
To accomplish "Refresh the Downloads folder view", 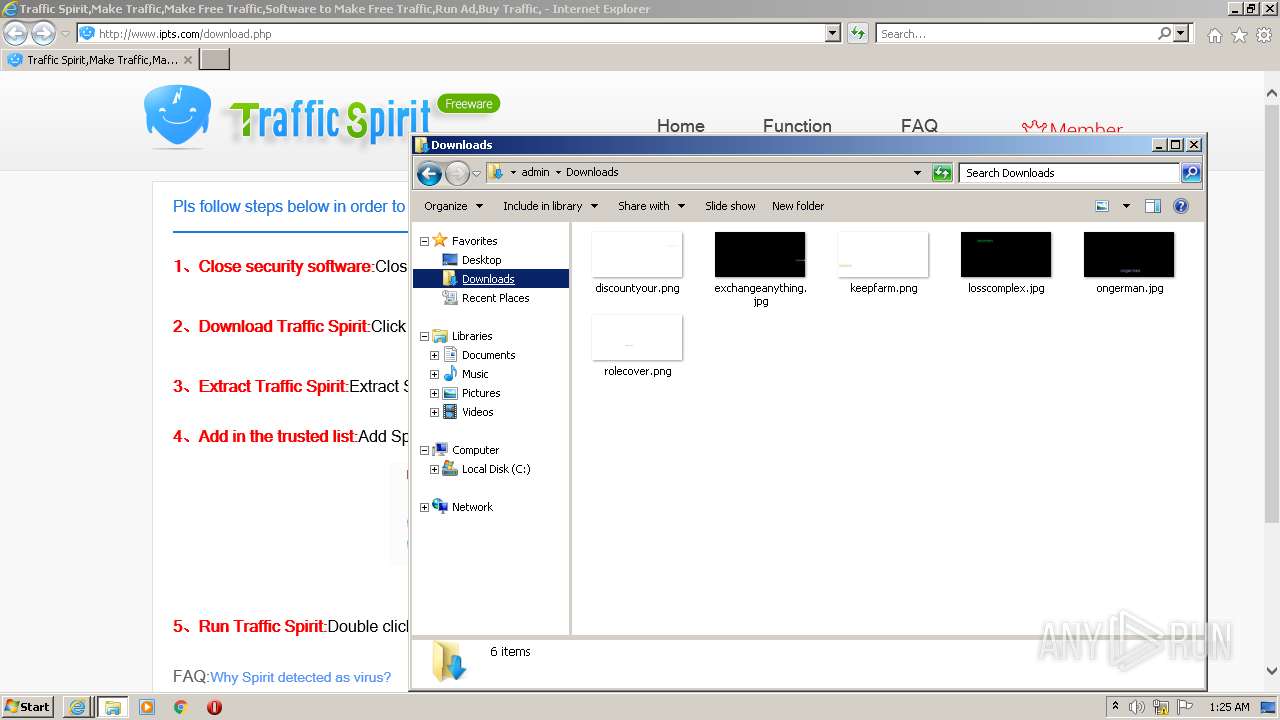I will tap(942, 173).
